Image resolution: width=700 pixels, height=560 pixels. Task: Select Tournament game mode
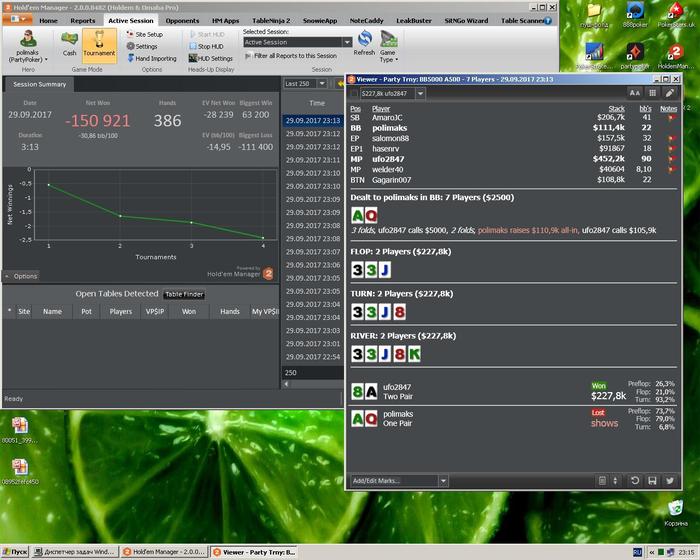tap(99, 46)
